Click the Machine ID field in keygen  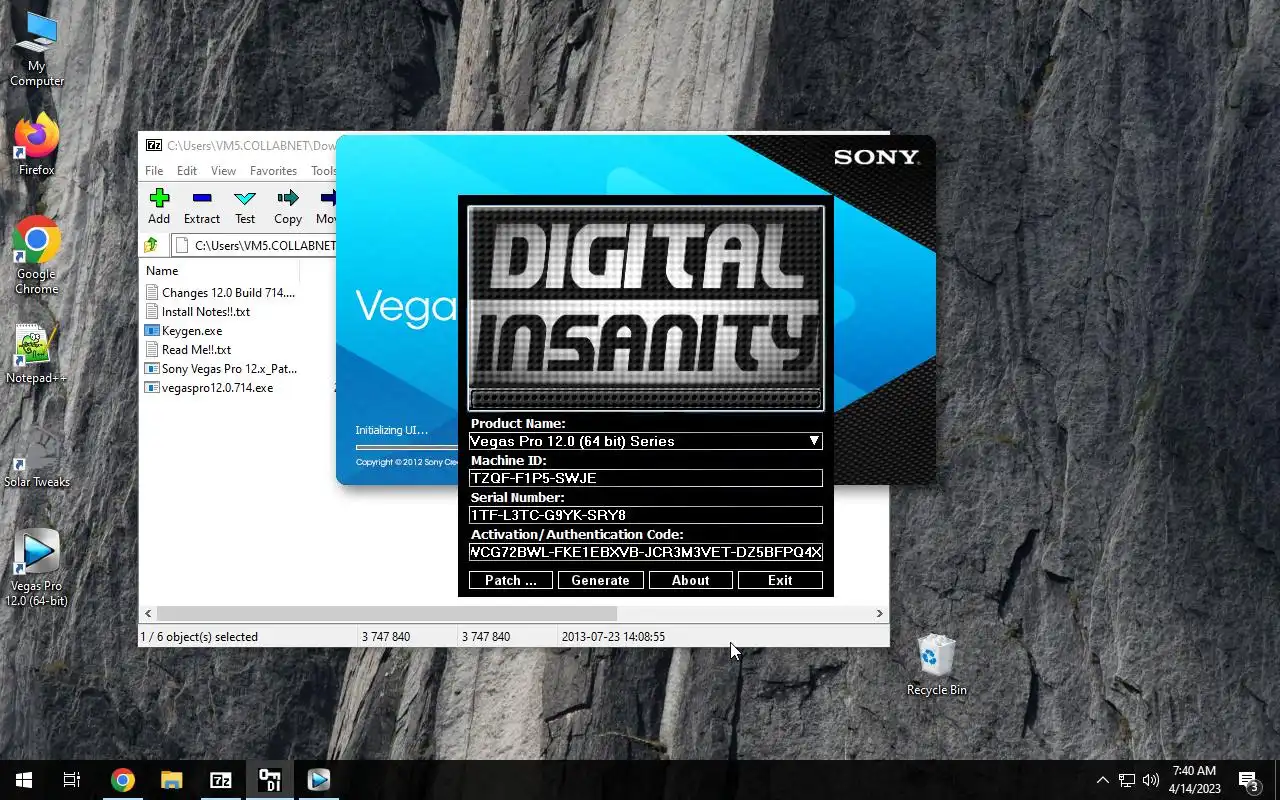646,478
